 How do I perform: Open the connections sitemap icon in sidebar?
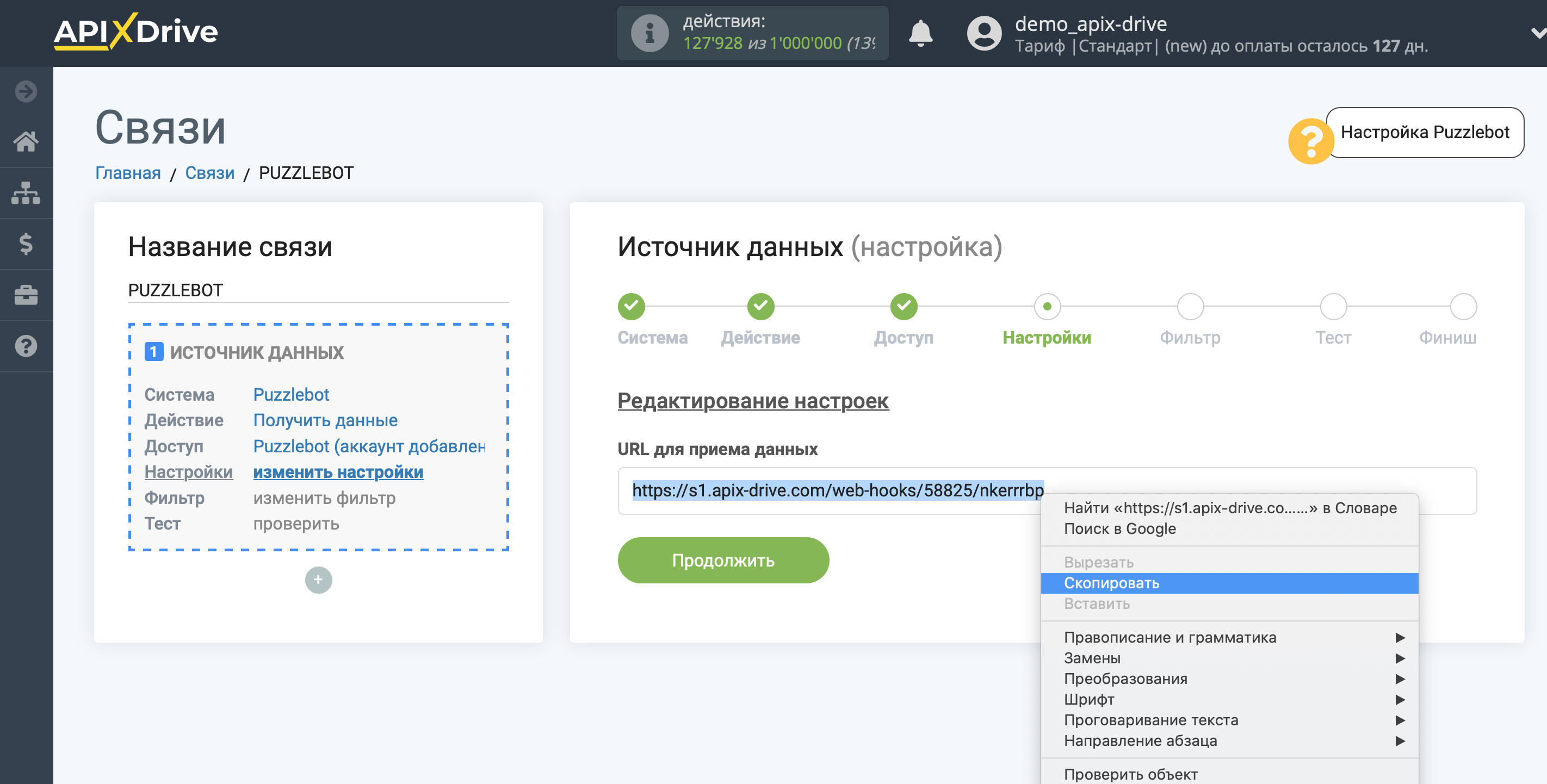pos(26,192)
